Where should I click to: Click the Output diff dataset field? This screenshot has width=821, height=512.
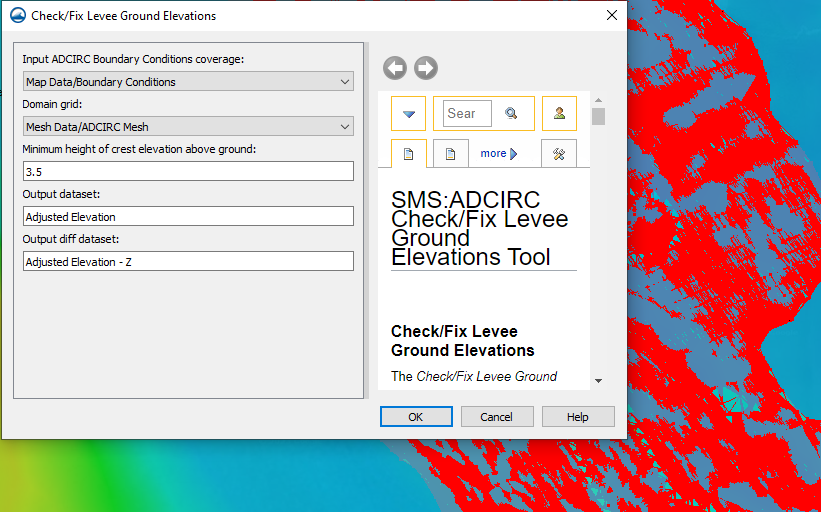click(x=188, y=261)
